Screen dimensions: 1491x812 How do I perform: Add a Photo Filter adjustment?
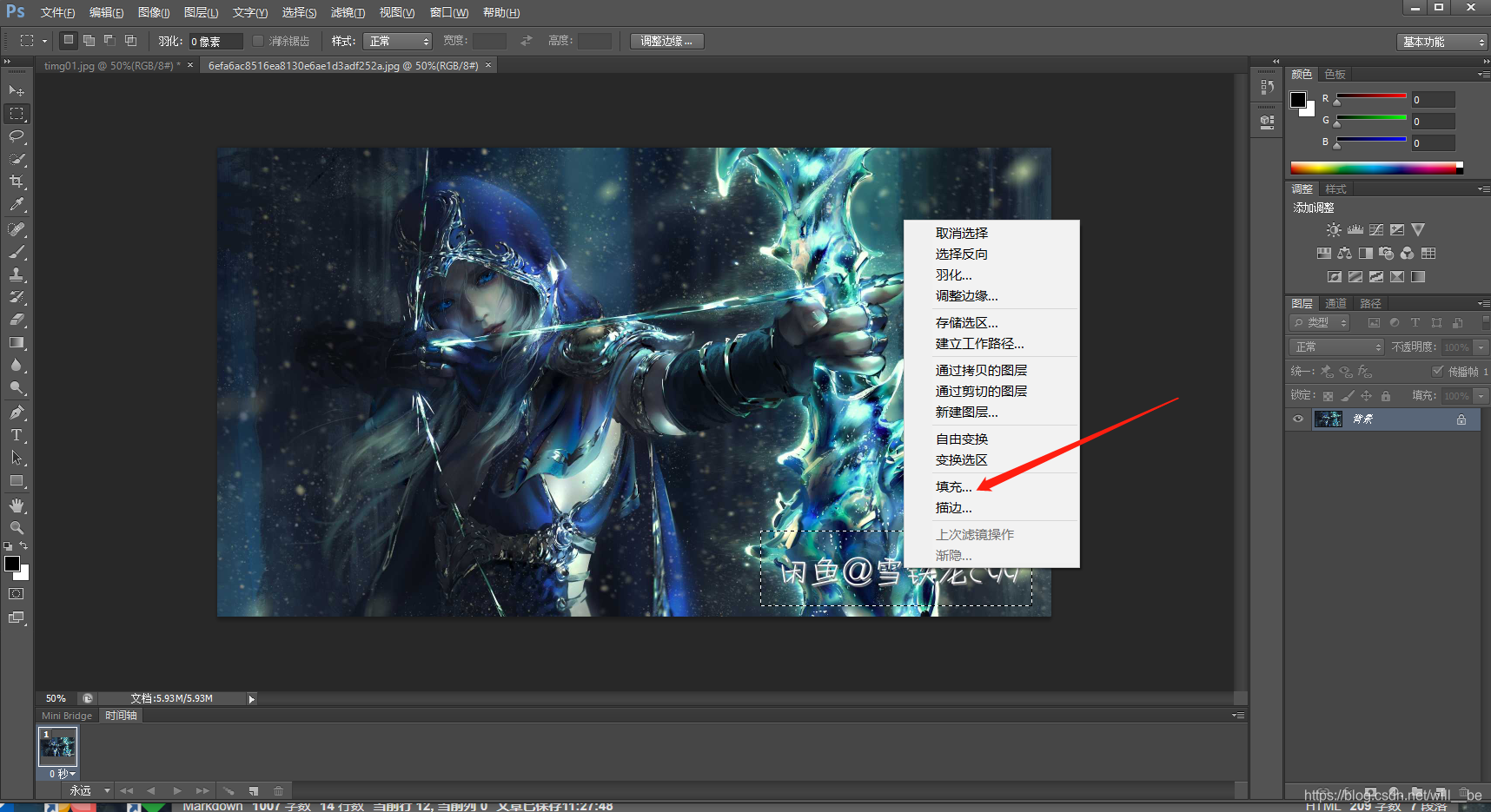[1386, 254]
